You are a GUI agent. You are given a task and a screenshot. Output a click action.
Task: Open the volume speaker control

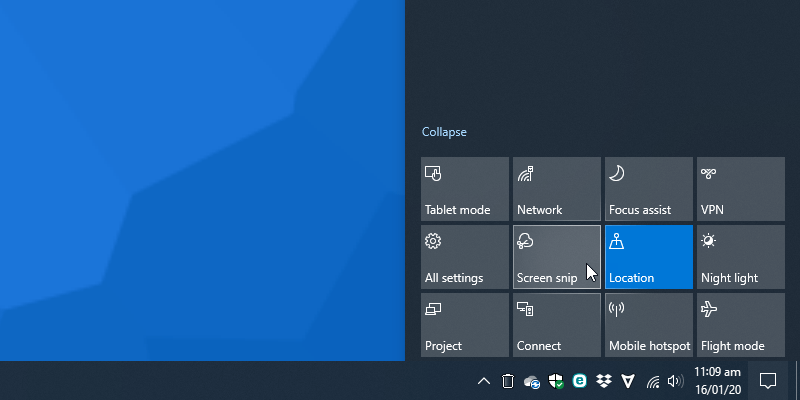675,381
